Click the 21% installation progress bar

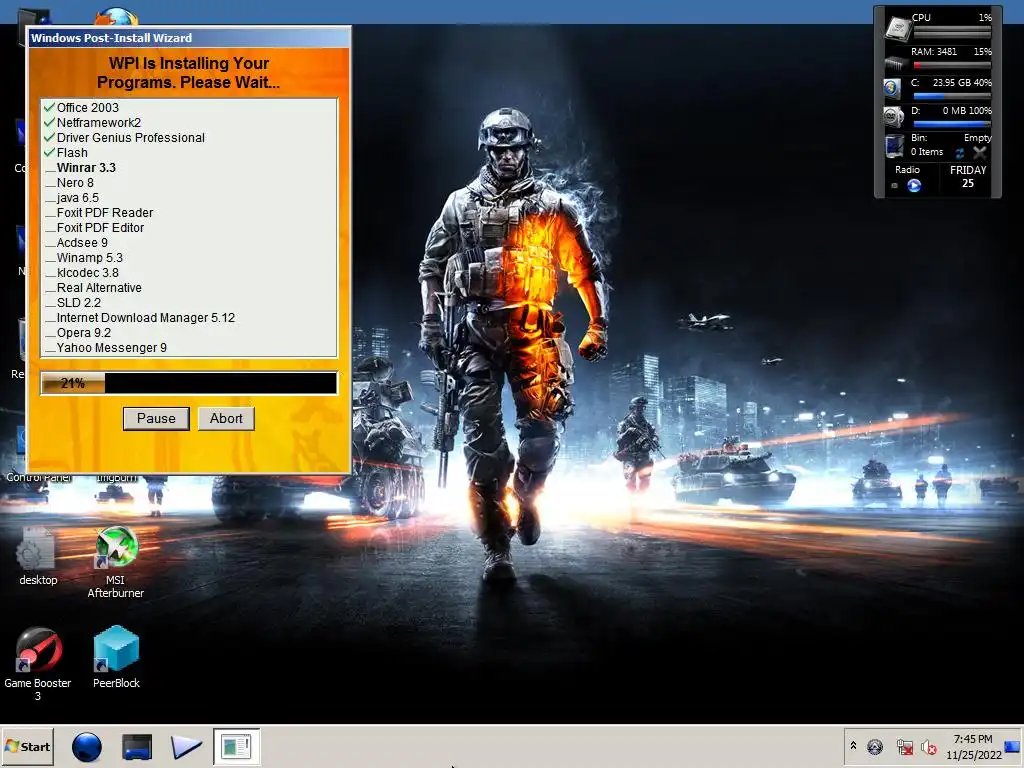(189, 383)
